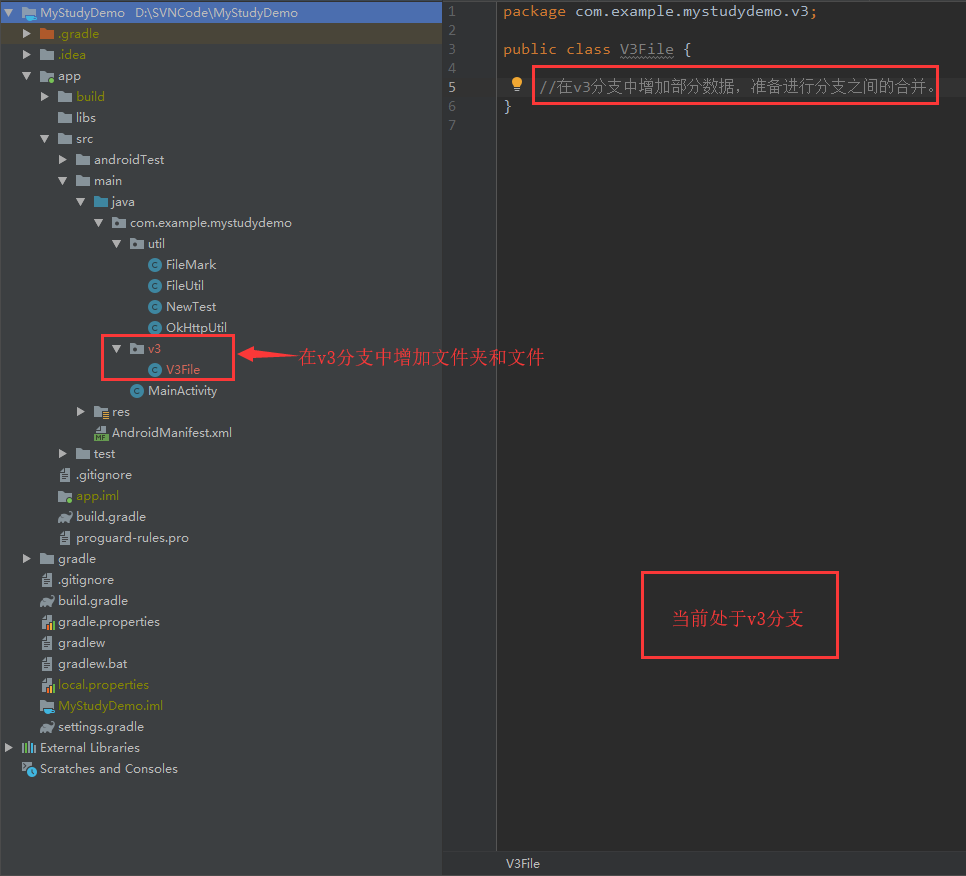Click the V3File breadcrumb at editor bottom

click(x=522, y=864)
